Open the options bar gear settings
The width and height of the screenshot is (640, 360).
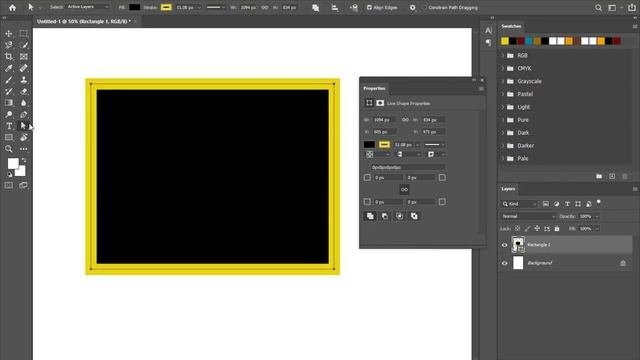412,7
